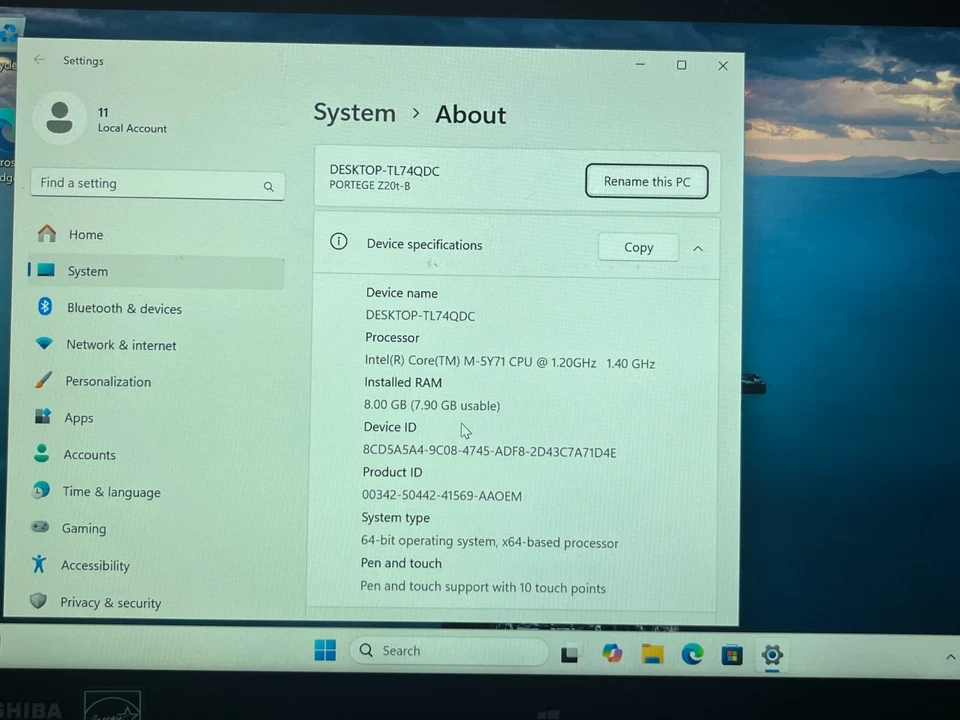Viewport: 960px width, 720px height.
Task: Click the About page title
Action: click(x=470, y=115)
